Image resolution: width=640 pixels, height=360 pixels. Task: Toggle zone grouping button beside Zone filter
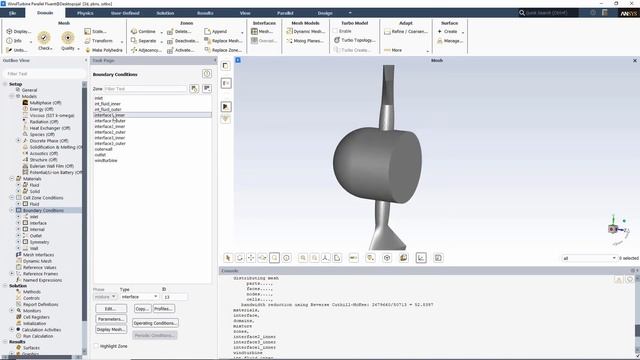tap(207, 89)
